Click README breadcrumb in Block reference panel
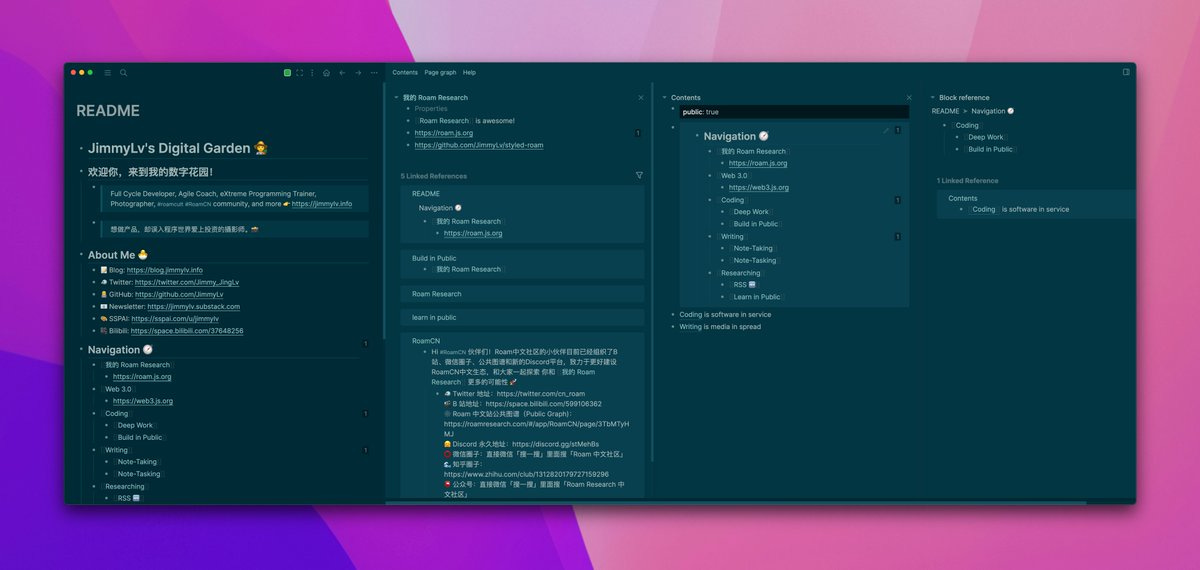 [x=945, y=111]
